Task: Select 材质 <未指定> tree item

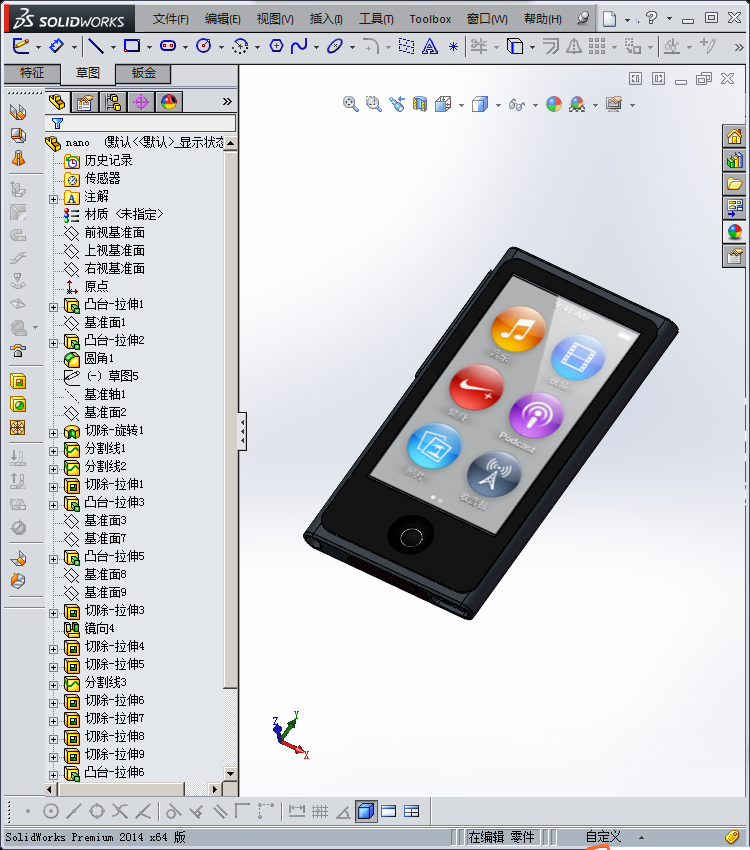Action: pos(124,215)
